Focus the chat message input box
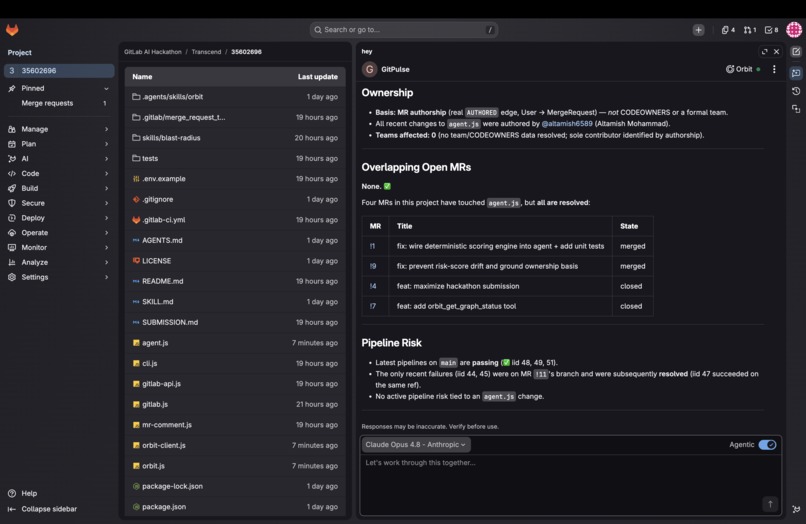Image resolution: width=806 pixels, height=524 pixels. click(x=571, y=483)
